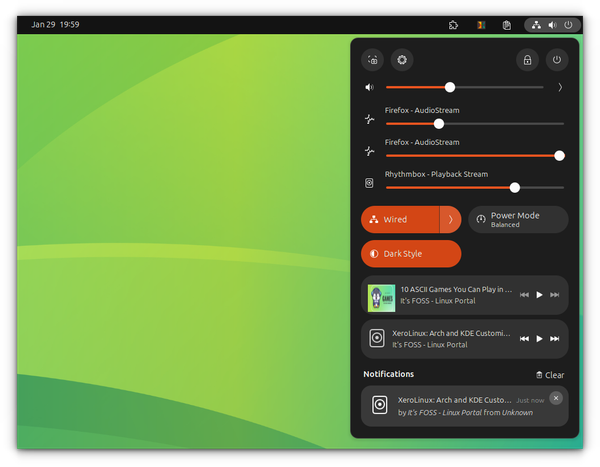
Task: Play the XeroLinux track in Rhythmbox
Action: click(539, 338)
